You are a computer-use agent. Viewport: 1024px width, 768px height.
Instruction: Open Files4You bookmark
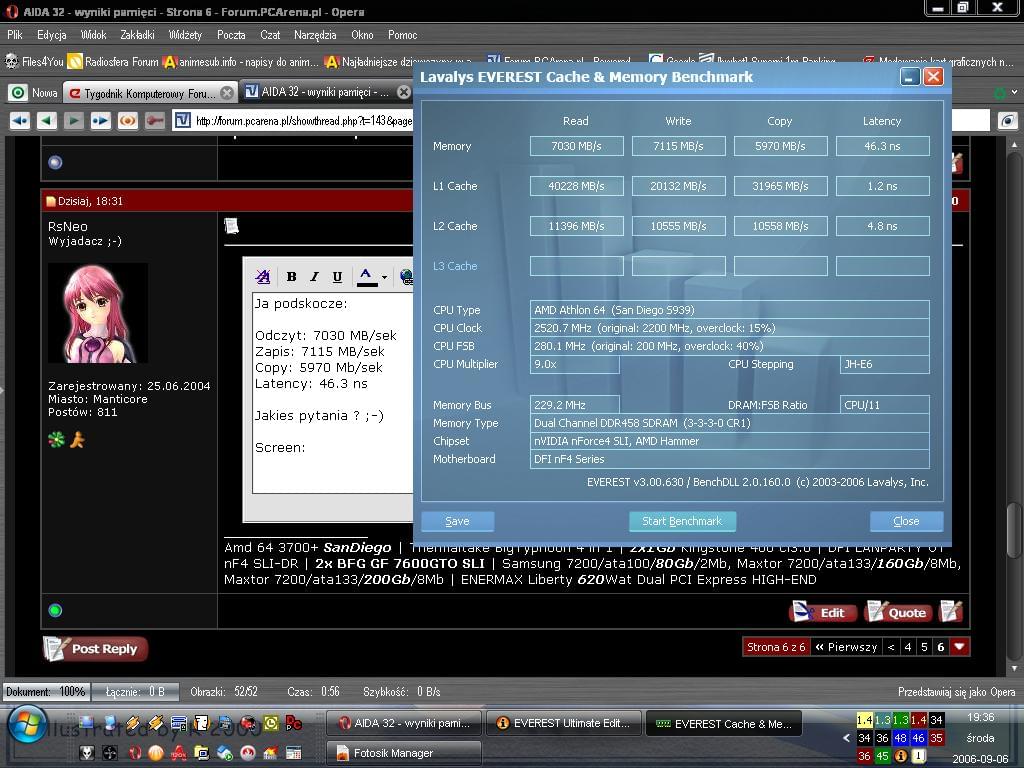(x=35, y=61)
